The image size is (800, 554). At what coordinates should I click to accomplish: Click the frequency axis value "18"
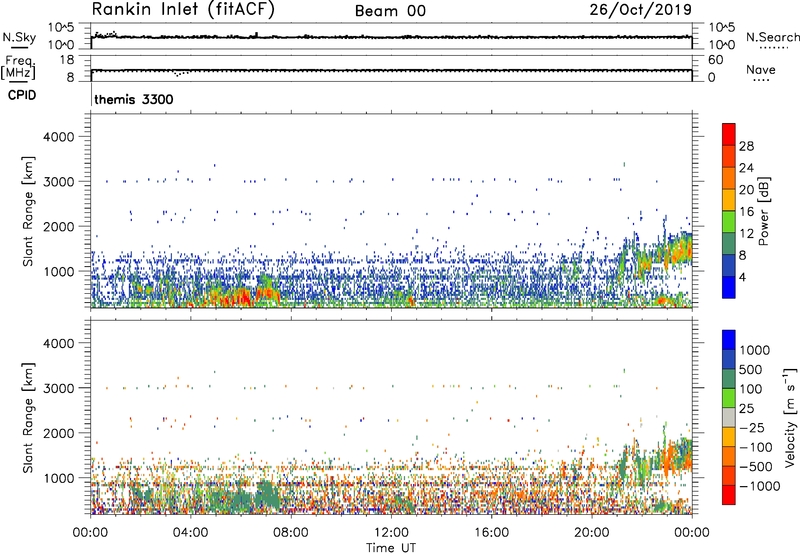[x=66, y=60]
